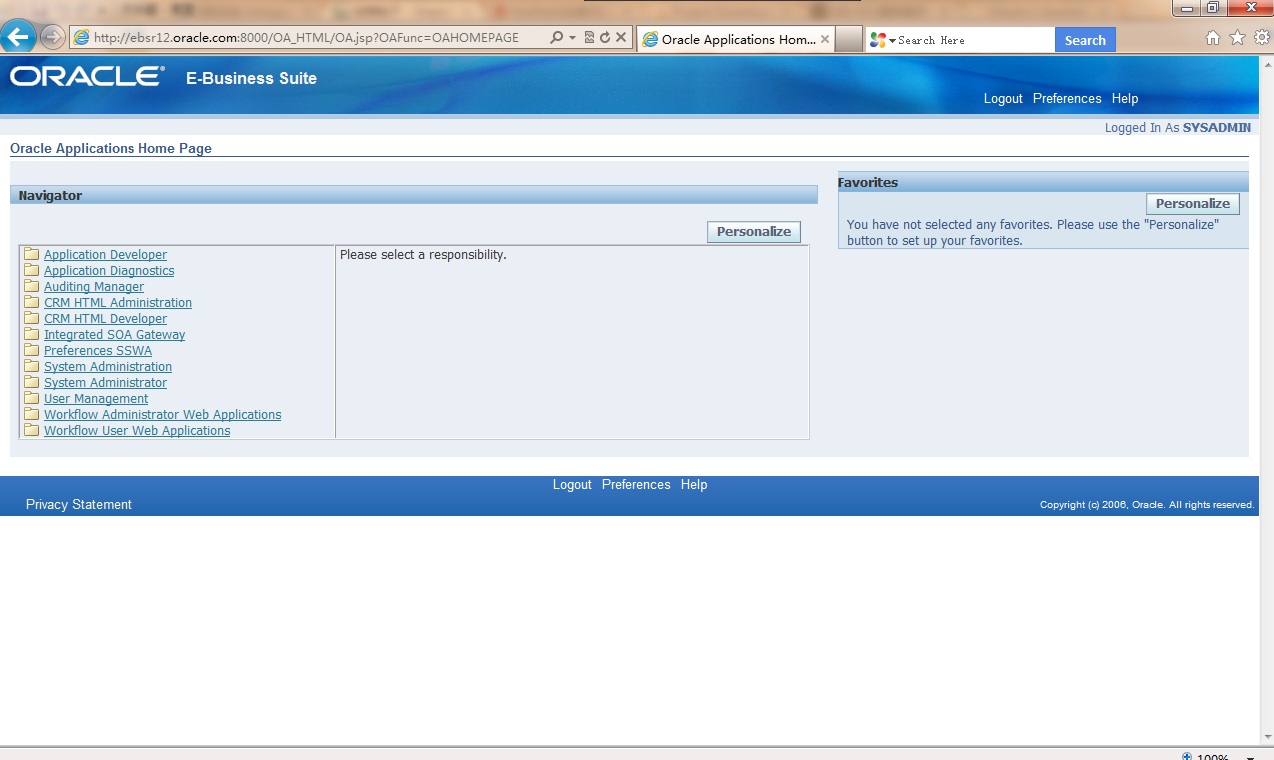The height and width of the screenshot is (760, 1274).
Task: Click the folder icon beside CRM HTML Developer
Action: coord(32,318)
